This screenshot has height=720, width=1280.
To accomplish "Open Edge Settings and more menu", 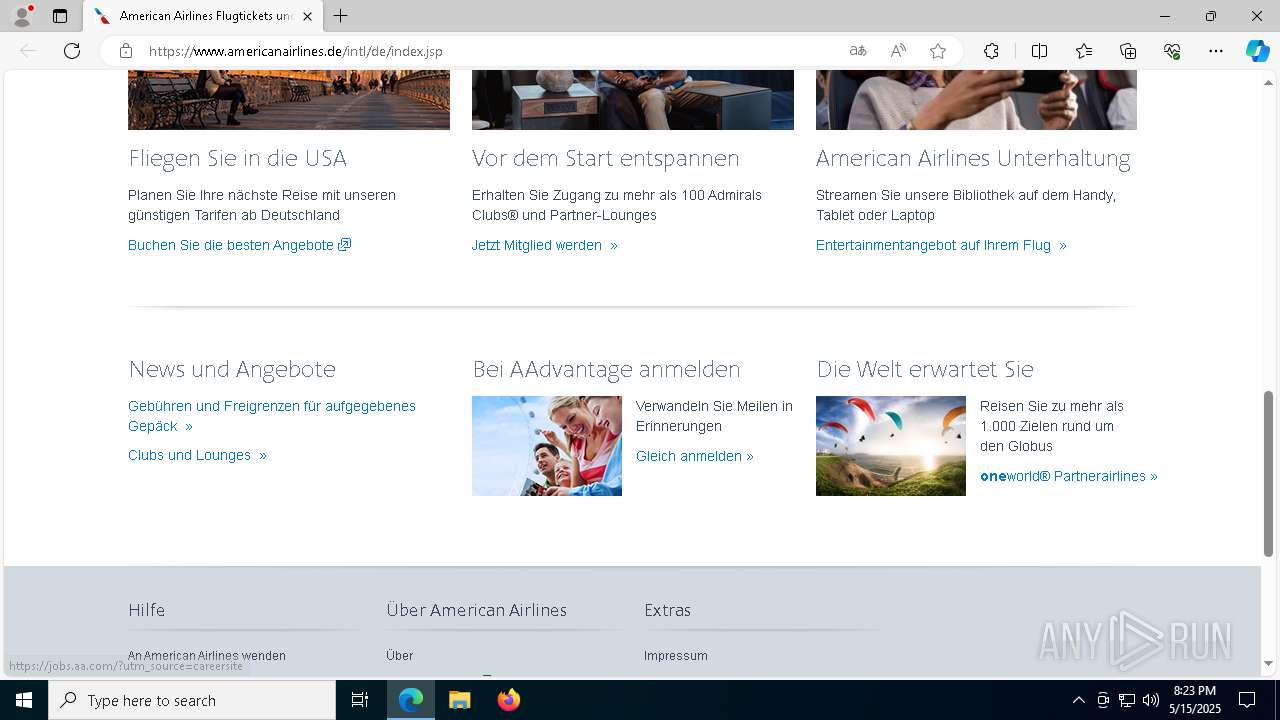I will coord(1216,51).
